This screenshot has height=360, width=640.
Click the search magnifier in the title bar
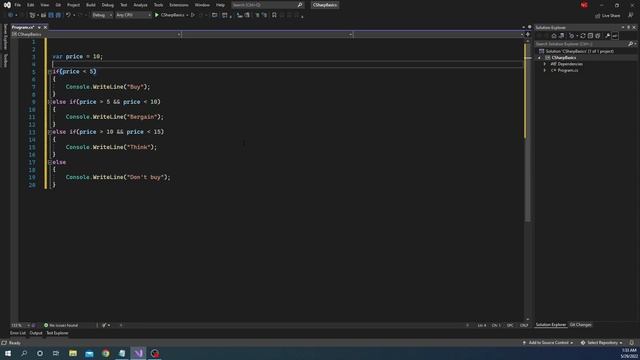pyautogui.click(x=300, y=5)
